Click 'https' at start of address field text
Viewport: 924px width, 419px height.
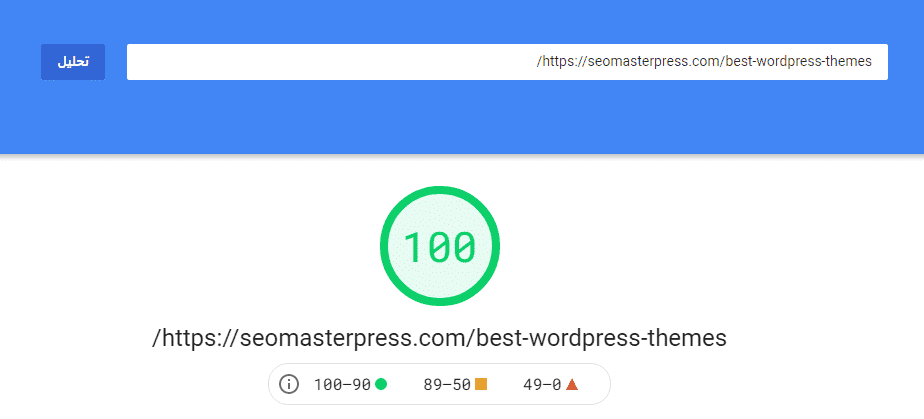557,62
